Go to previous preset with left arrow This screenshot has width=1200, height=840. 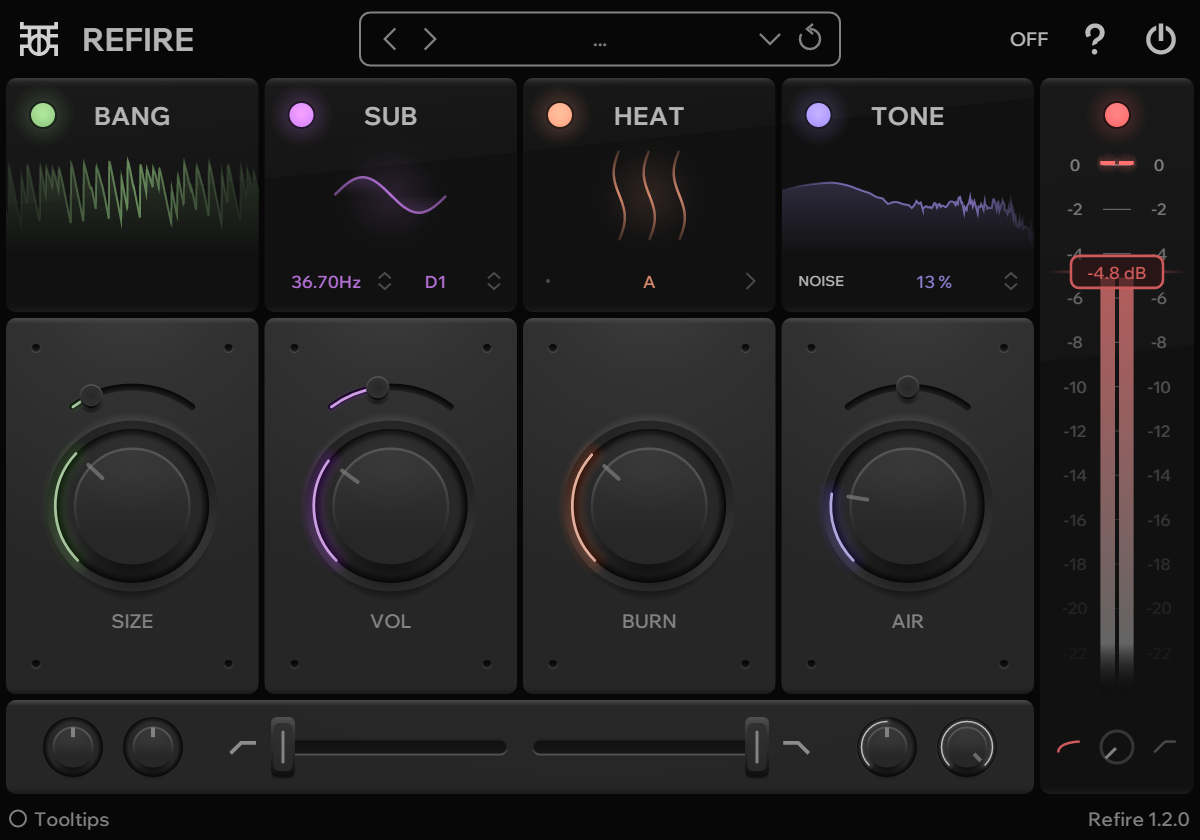point(390,39)
